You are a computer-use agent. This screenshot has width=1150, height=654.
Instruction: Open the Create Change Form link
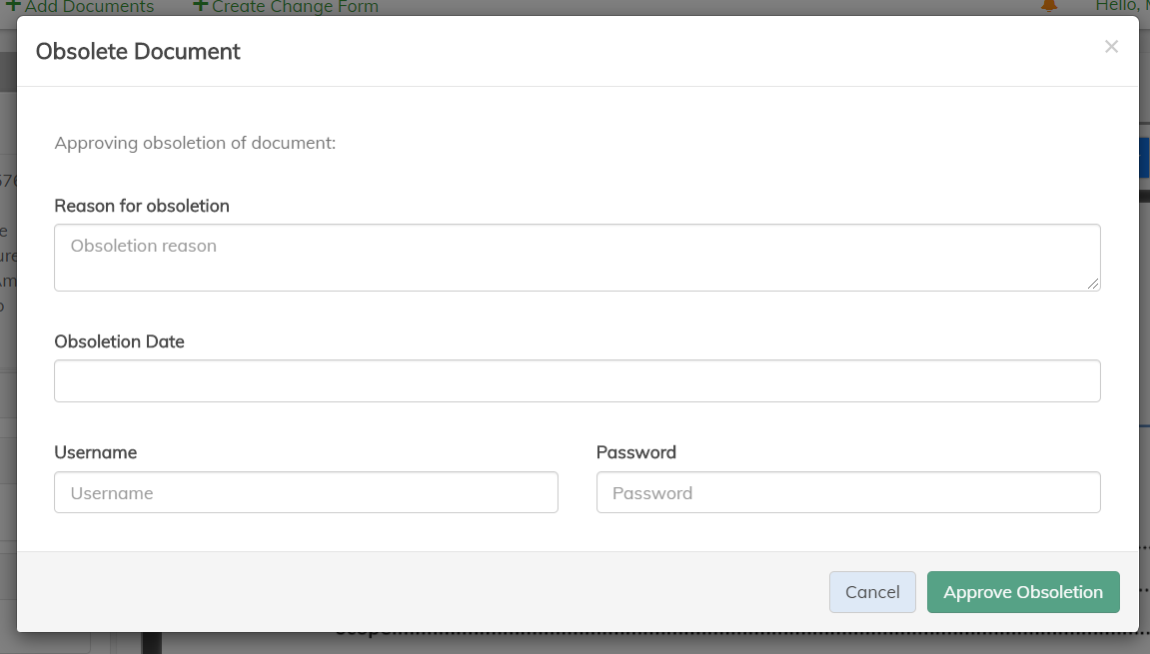pyautogui.click(x=295, y=7)
